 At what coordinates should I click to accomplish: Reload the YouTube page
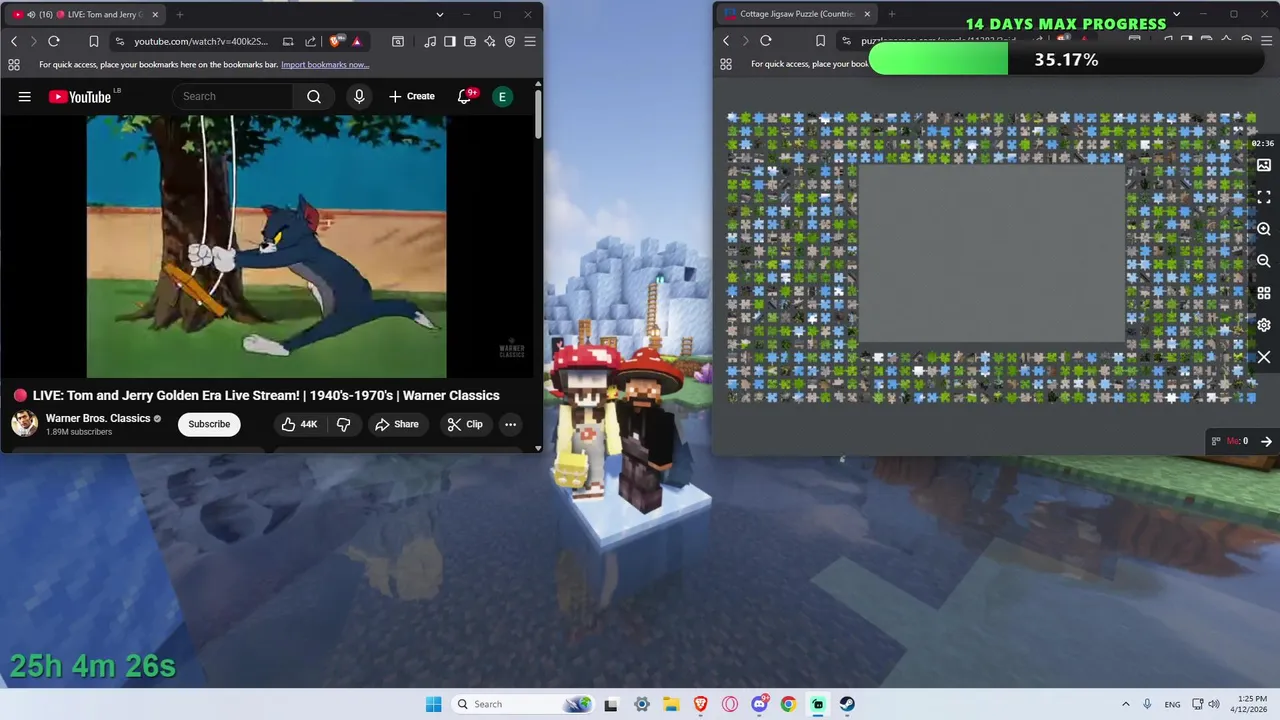click(54, 41)
